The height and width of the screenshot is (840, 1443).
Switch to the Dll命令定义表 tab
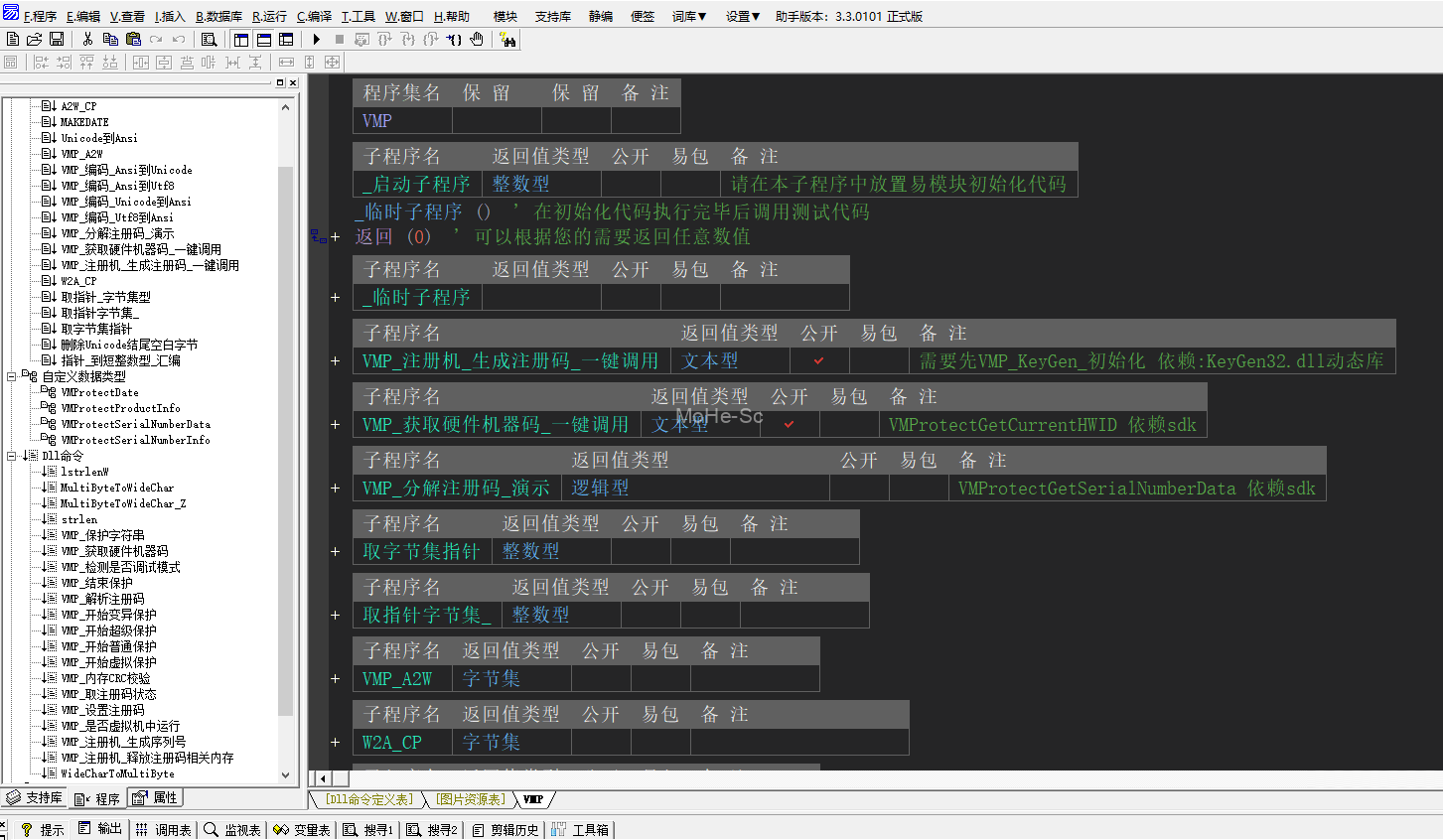pos(368,799)
